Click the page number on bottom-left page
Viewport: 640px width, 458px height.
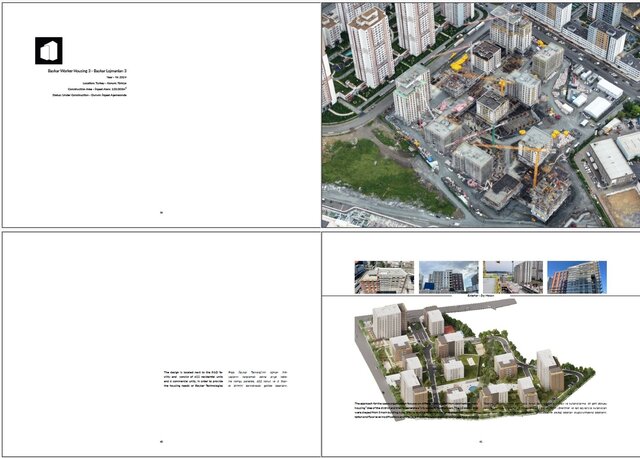[x=161, y=441]
